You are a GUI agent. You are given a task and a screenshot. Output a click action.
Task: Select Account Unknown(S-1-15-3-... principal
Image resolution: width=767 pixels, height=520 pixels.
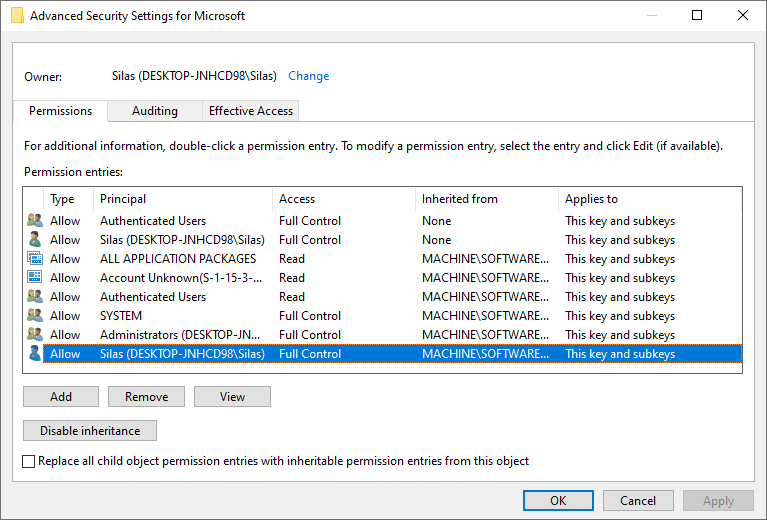tap(181, 278)
